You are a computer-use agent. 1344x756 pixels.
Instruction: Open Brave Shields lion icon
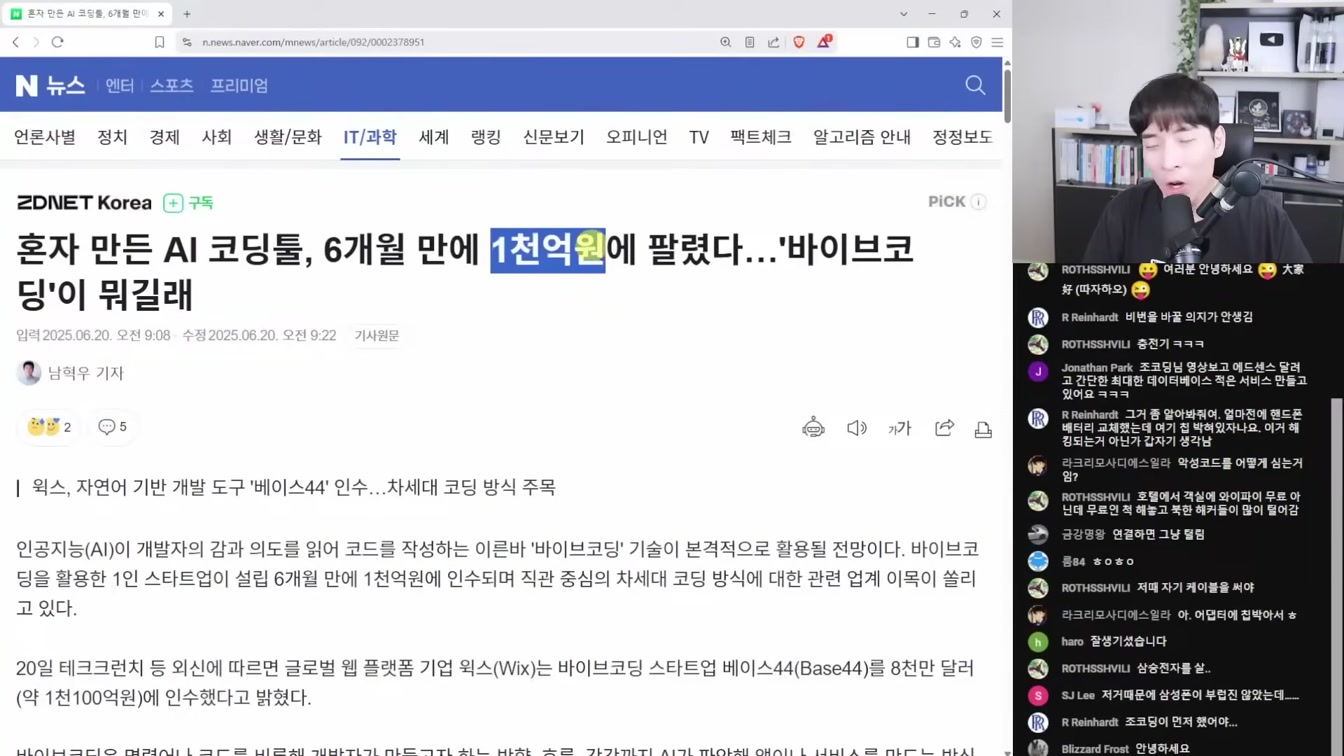798,42
